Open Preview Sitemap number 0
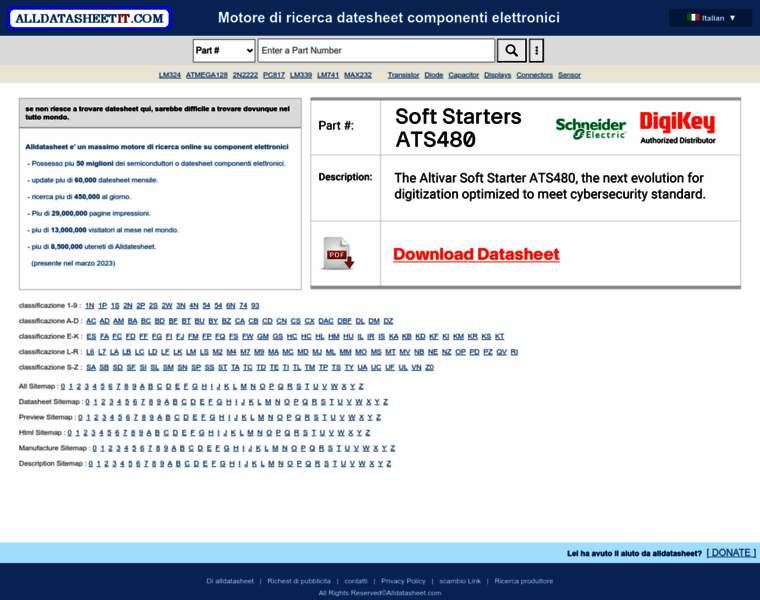This screenshot has height=600, width=760. point(80,418)
